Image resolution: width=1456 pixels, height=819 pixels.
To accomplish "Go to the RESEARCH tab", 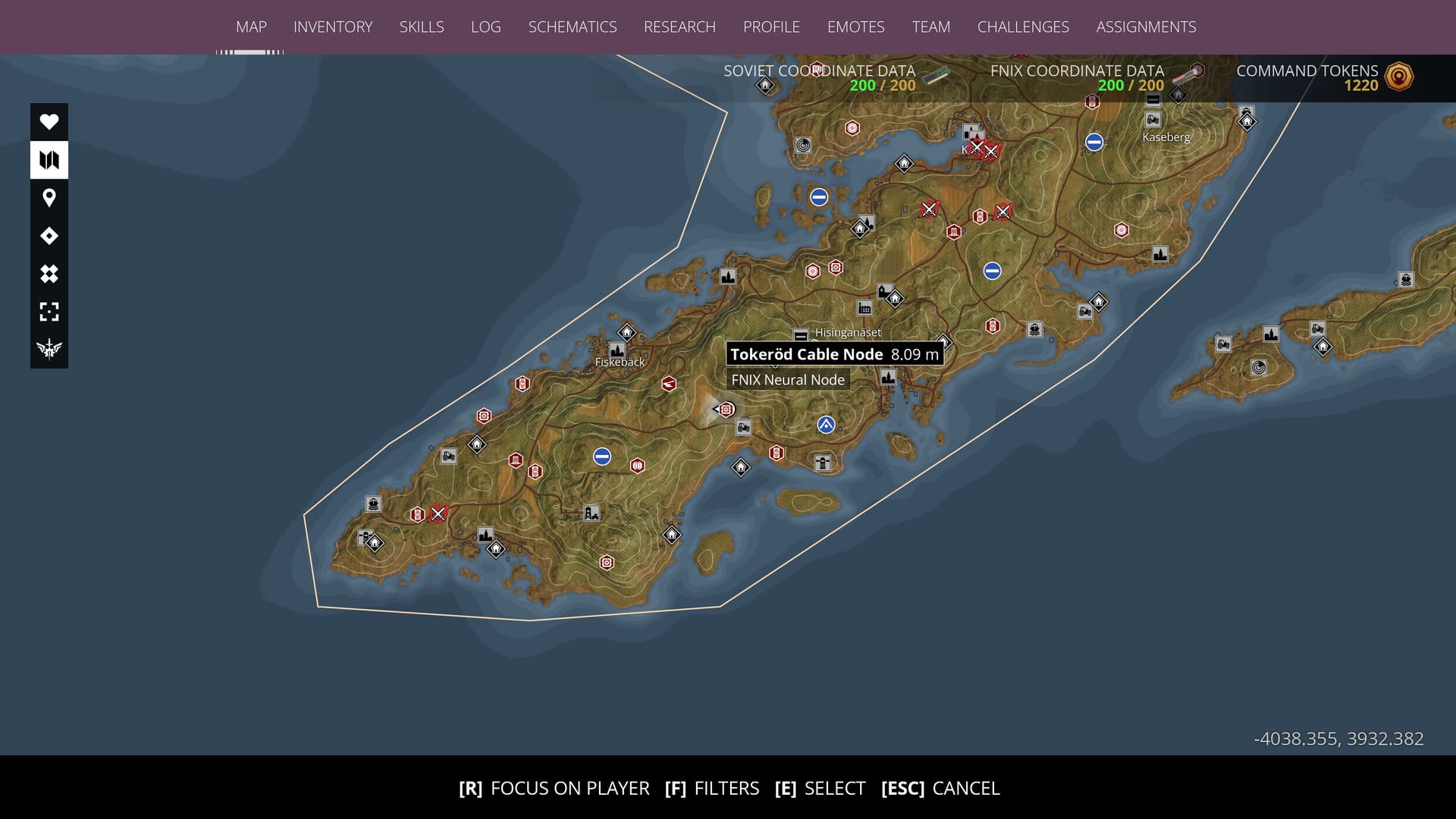I will tap(679, 27).
